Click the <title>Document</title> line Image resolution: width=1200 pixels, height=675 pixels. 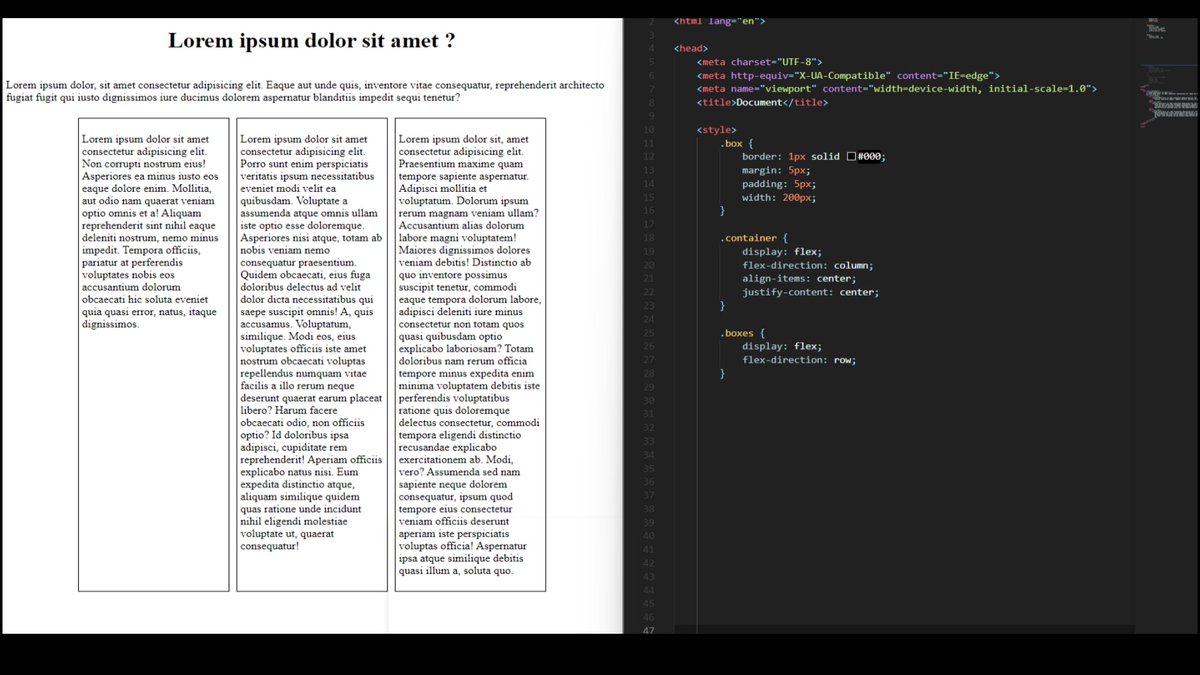[x=762, y=102]
